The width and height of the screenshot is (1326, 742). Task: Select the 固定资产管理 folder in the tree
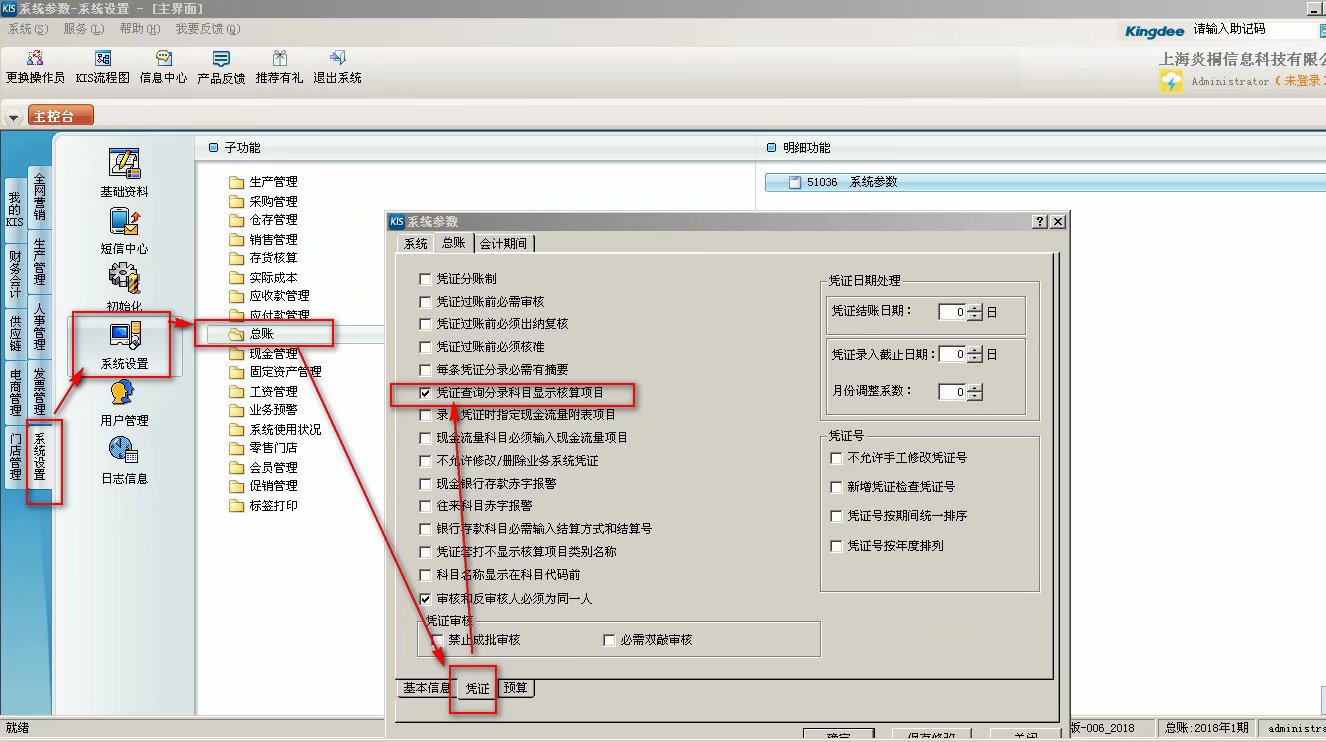click(x=285, y=372)
